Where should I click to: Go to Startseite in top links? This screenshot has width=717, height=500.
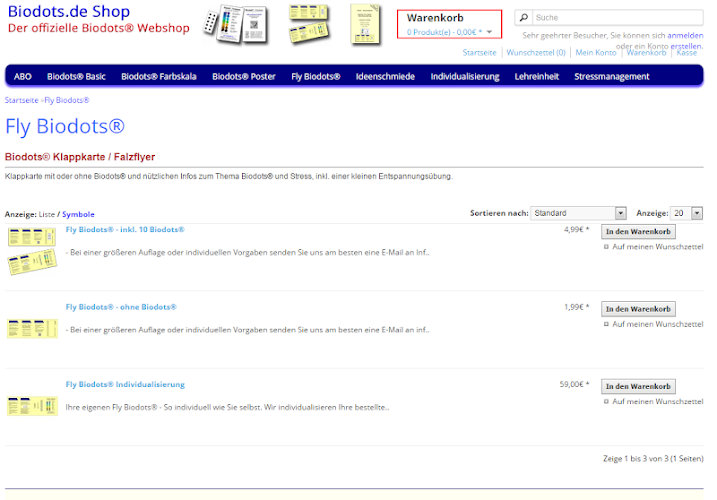click(479, 53)
